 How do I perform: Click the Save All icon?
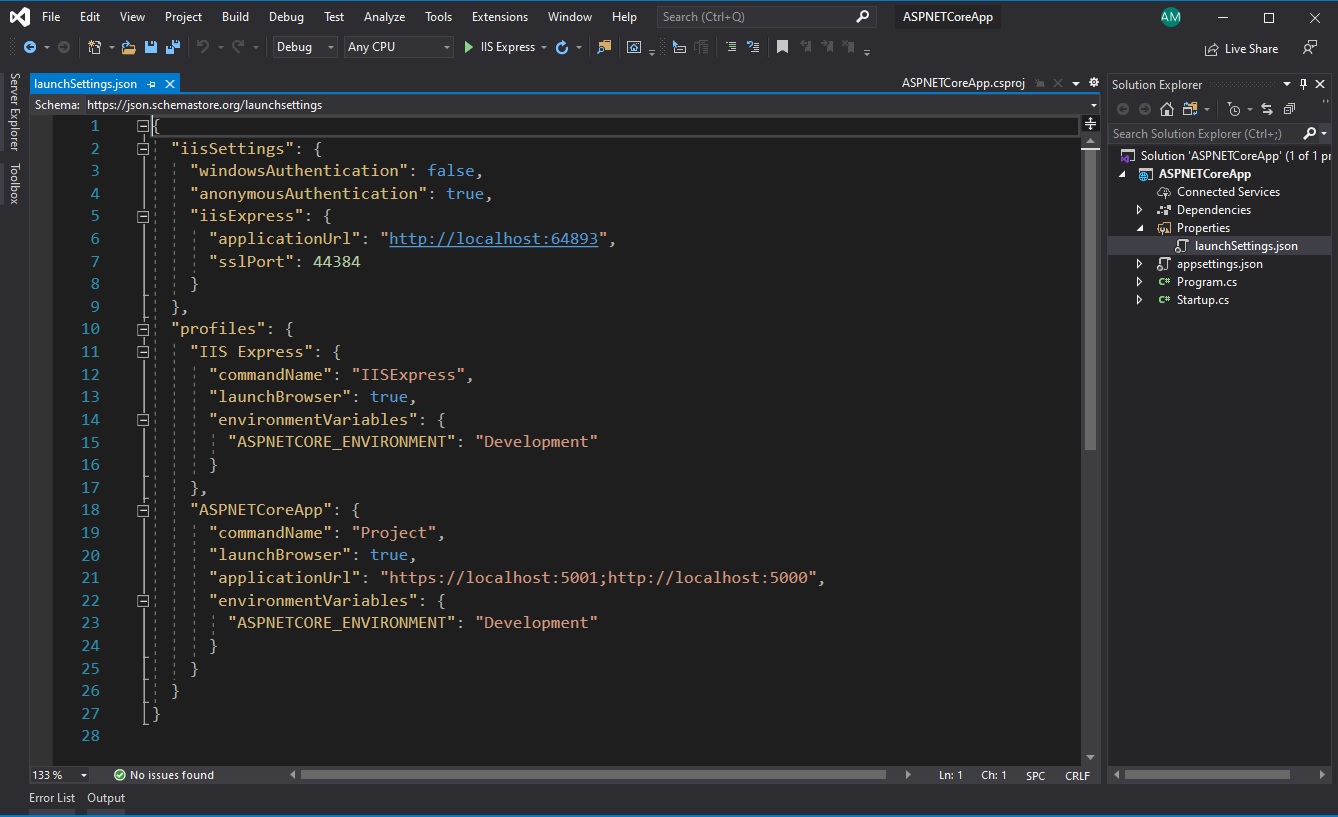172,47
